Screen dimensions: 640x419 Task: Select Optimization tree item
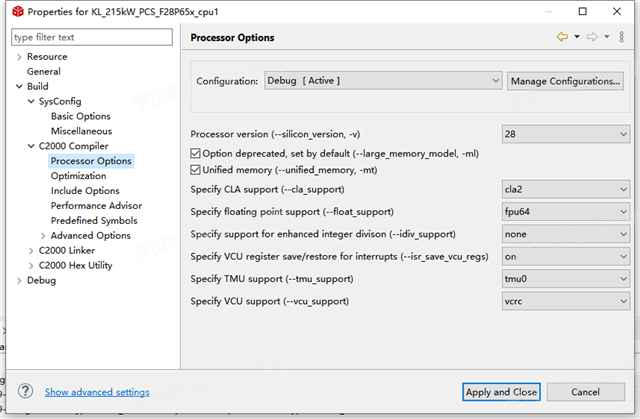pos(78,176)
